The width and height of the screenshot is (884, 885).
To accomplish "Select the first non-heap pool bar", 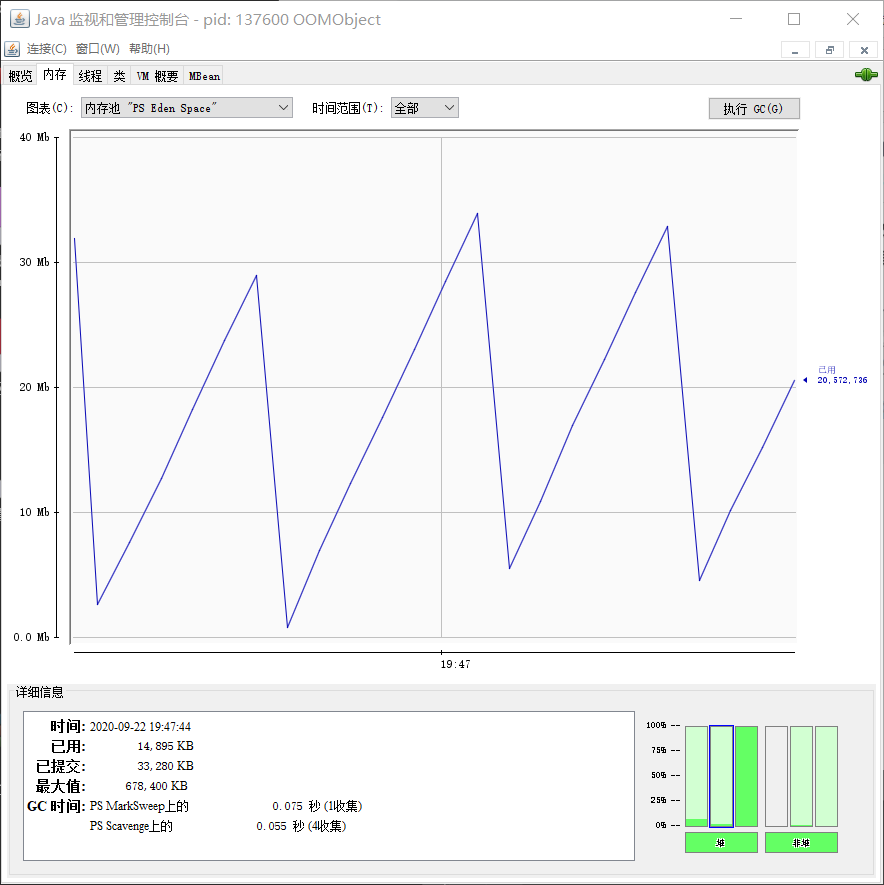I will (776, 776).
